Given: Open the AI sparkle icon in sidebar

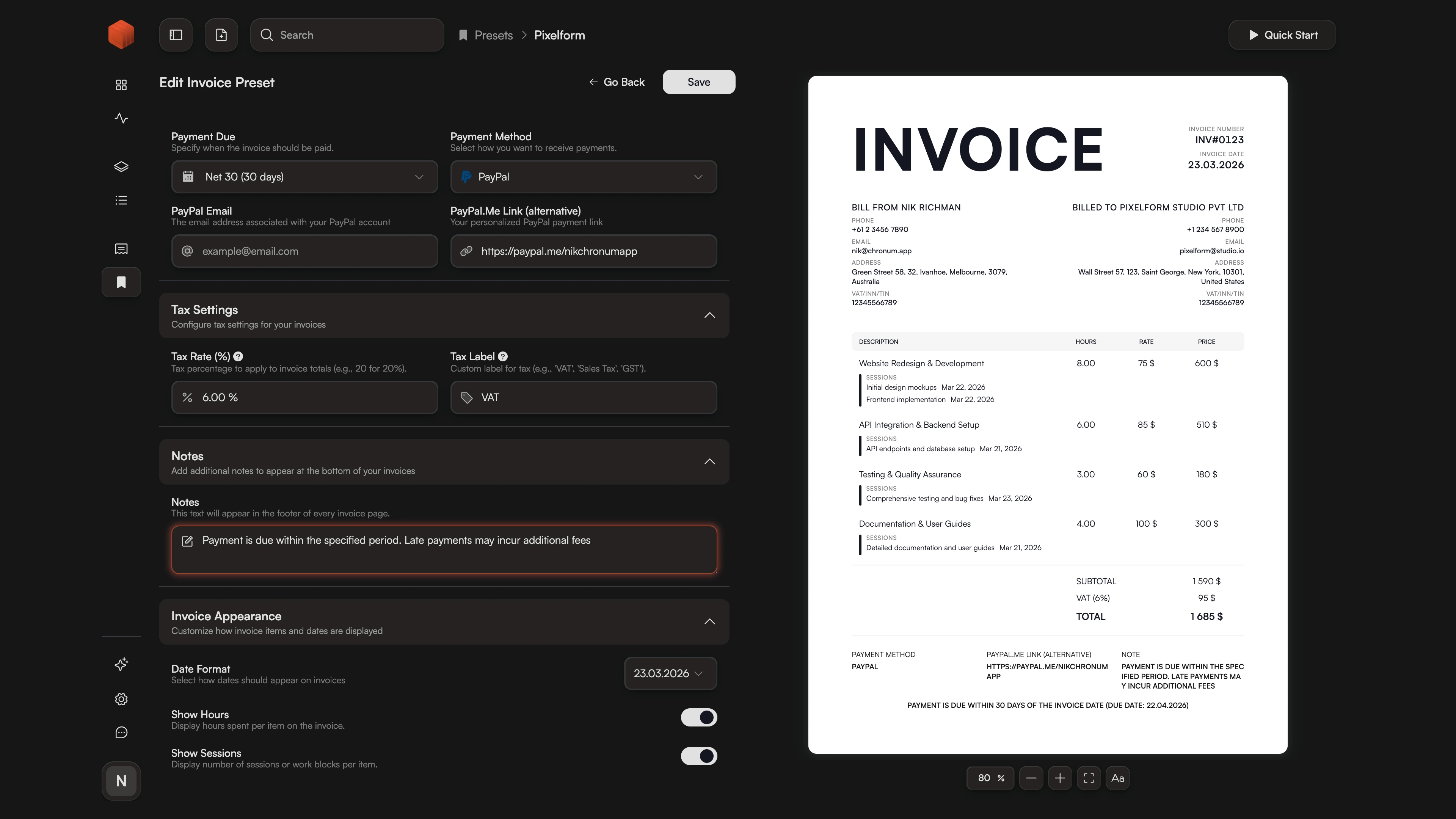Looking at the screenshot, I should 121,665.
